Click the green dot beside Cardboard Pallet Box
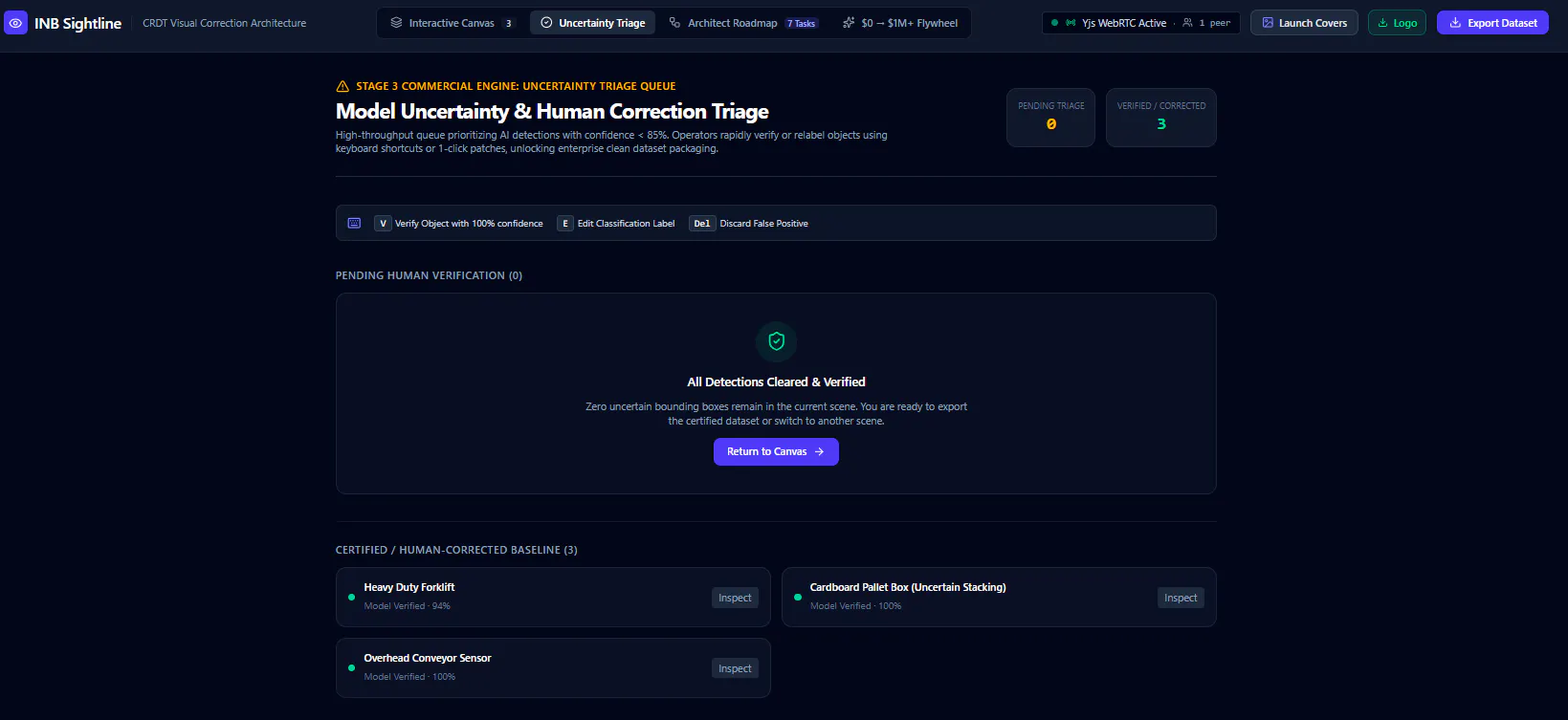1568x720 pixels. (x=798, y=598)
